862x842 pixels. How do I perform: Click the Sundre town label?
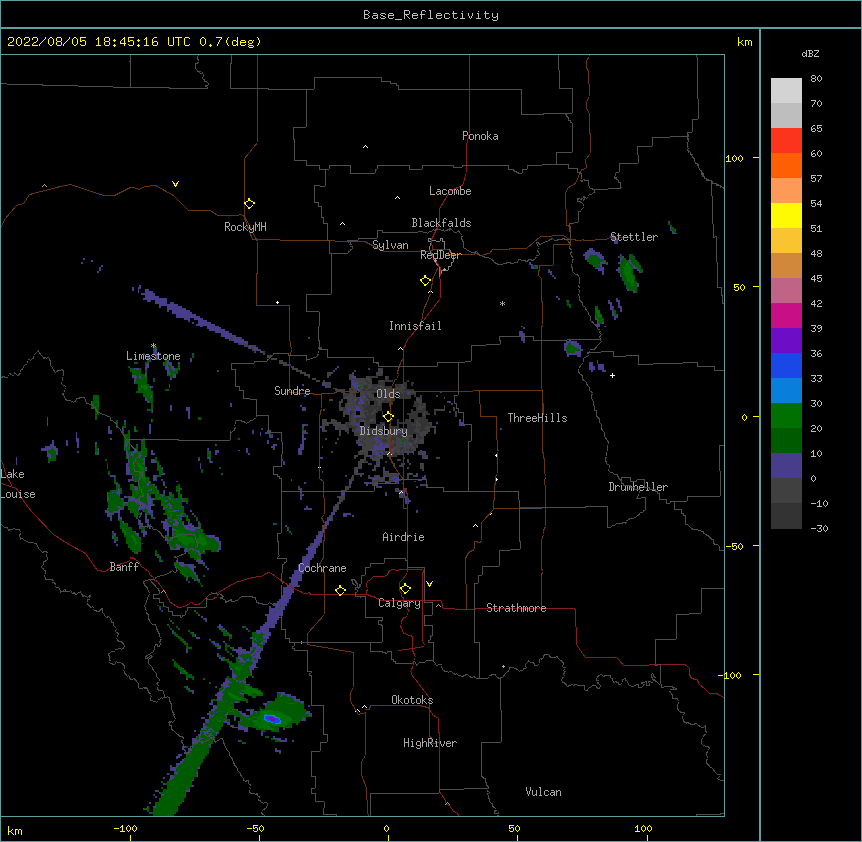tap(292, 391)
